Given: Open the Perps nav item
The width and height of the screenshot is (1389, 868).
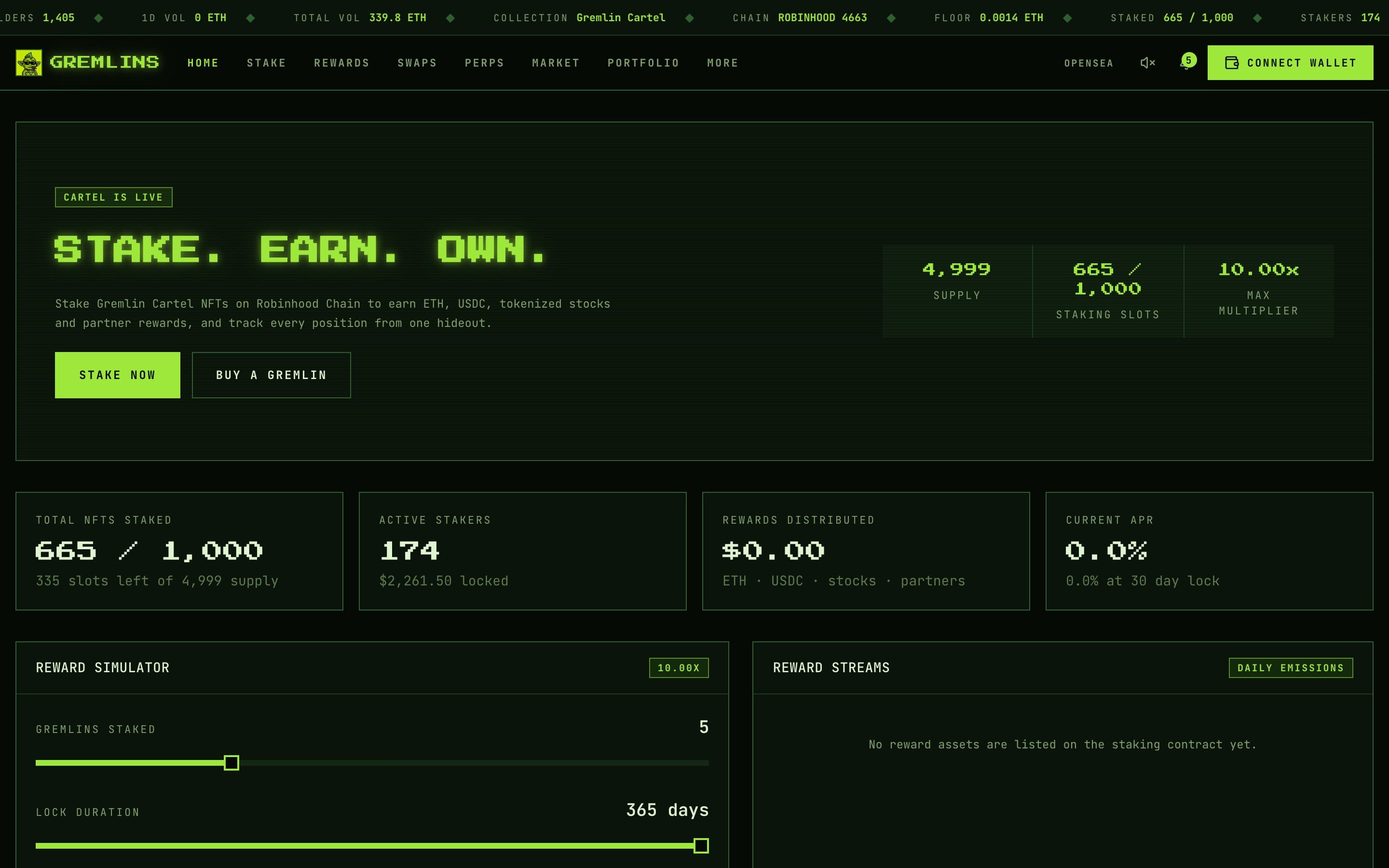Looking at the screenshot, I should [484, 63].
